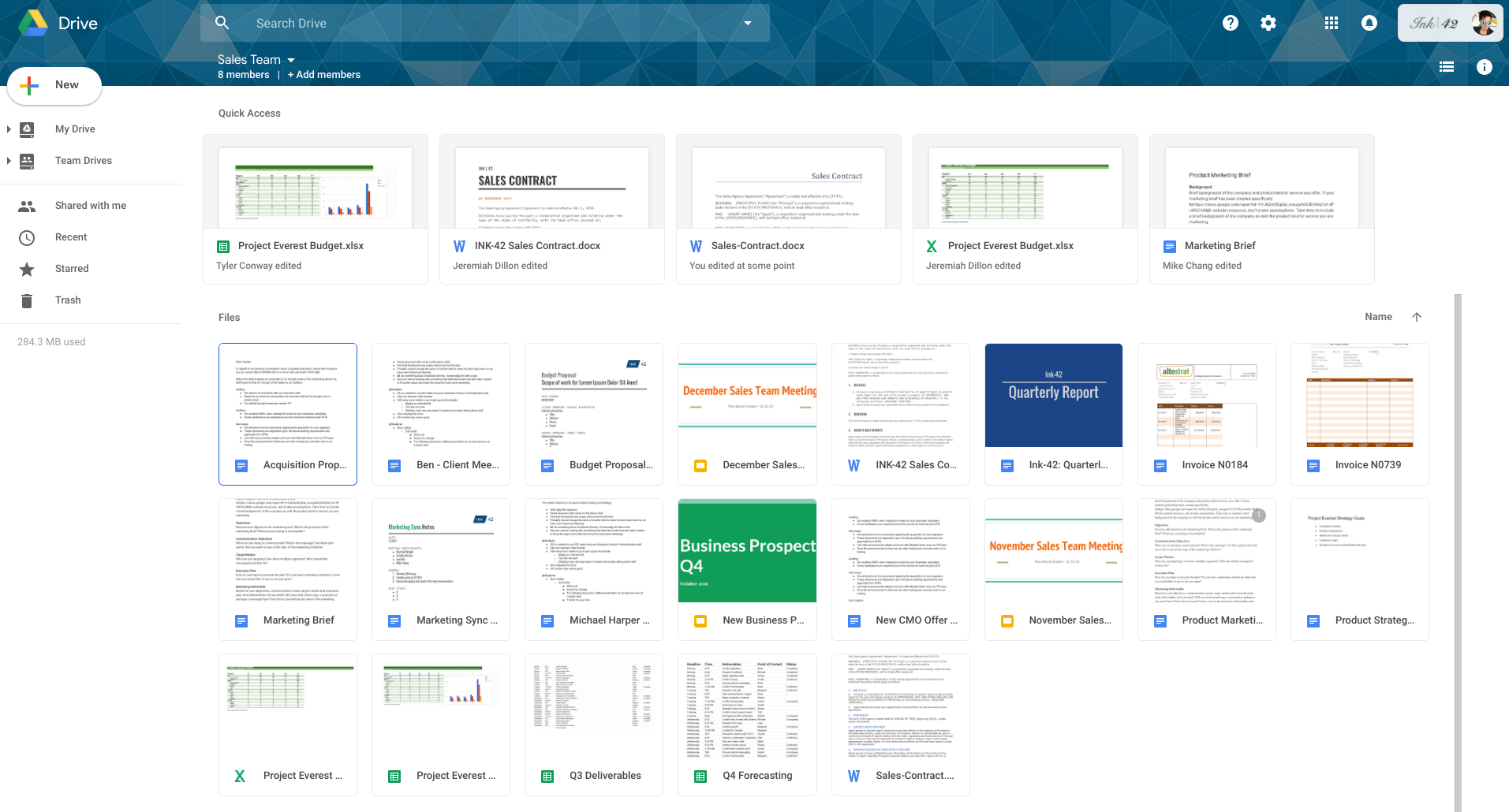Open the Sales Team name dropdown
This screenshot has height=812, width=1509.
(x=290, y=59)
